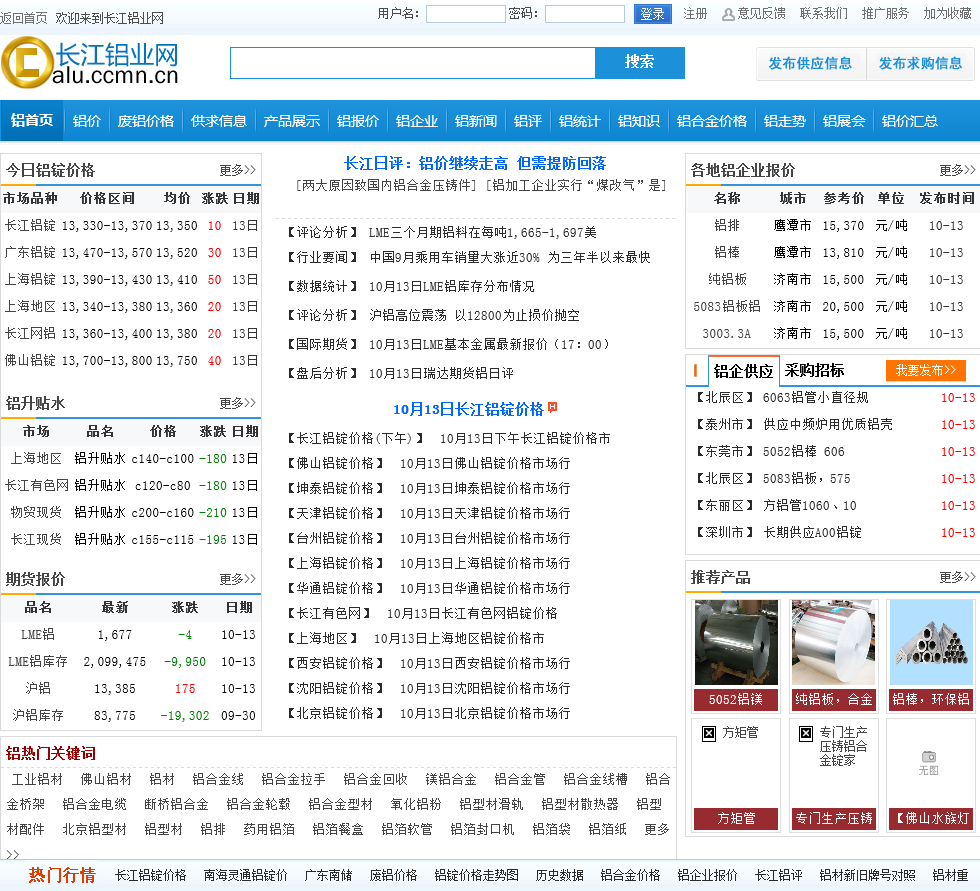Click the person icon beside 意见反馈
The height and width of the screenshot is (891, 980).
click(728, 14)
